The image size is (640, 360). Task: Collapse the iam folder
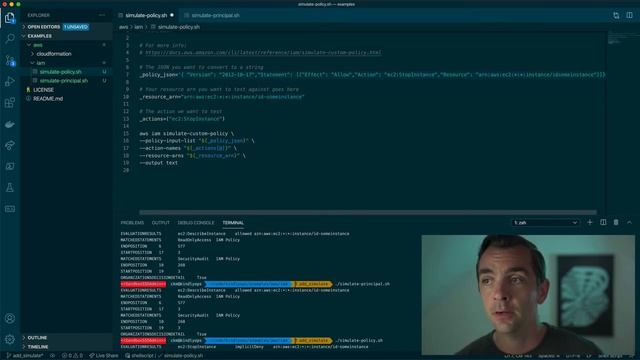(x=40, y=63)
